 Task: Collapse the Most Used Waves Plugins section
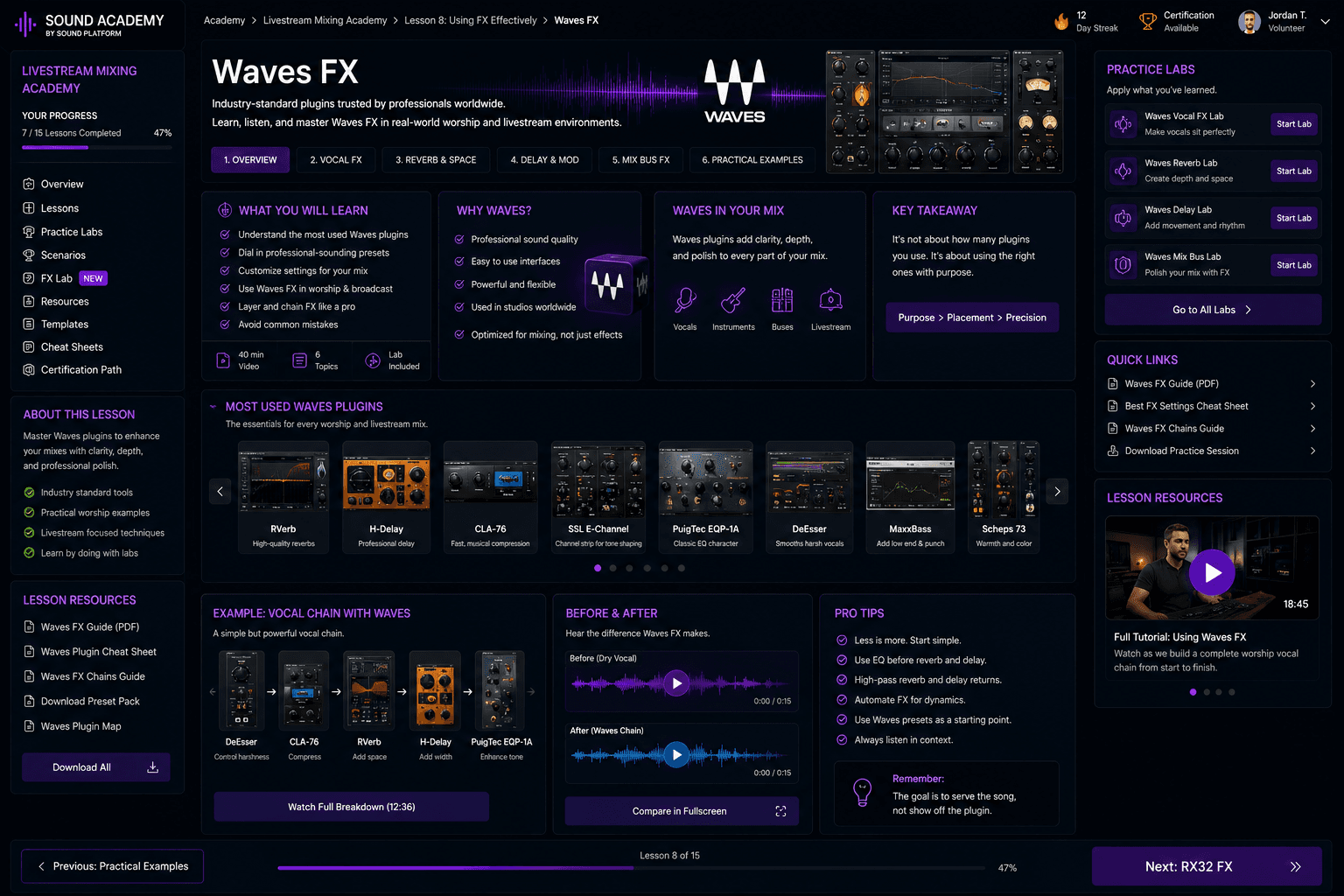click(213, 407)
